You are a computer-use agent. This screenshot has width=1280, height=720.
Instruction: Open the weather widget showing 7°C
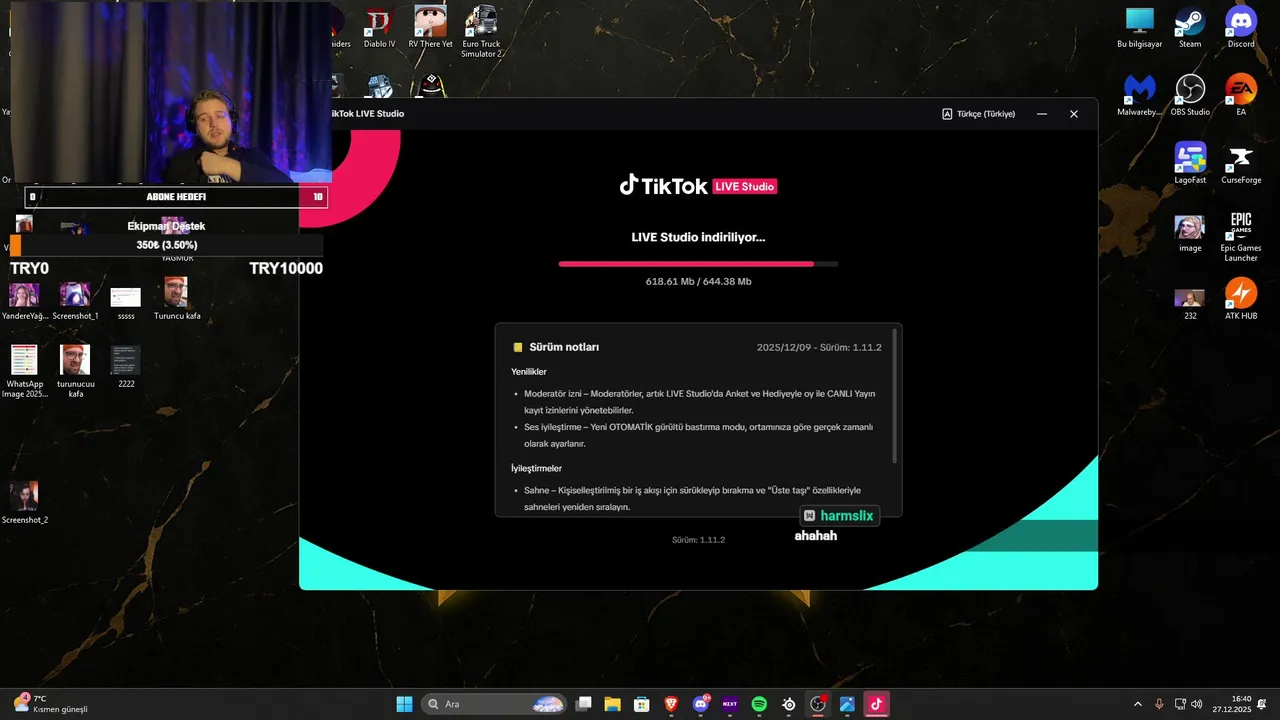point(50,704)
